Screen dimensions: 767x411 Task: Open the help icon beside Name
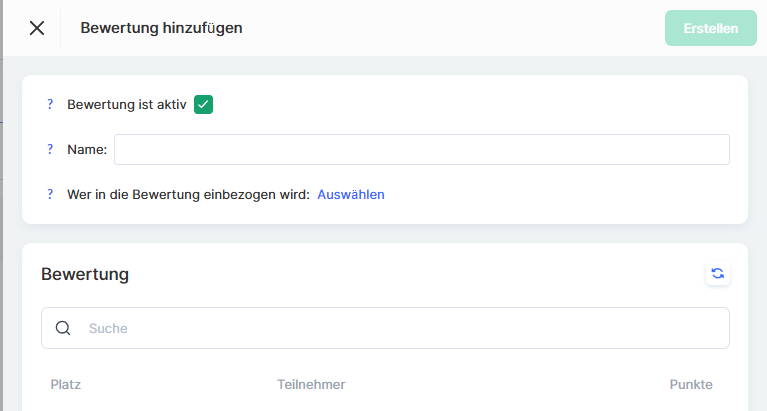pos(50,149)
